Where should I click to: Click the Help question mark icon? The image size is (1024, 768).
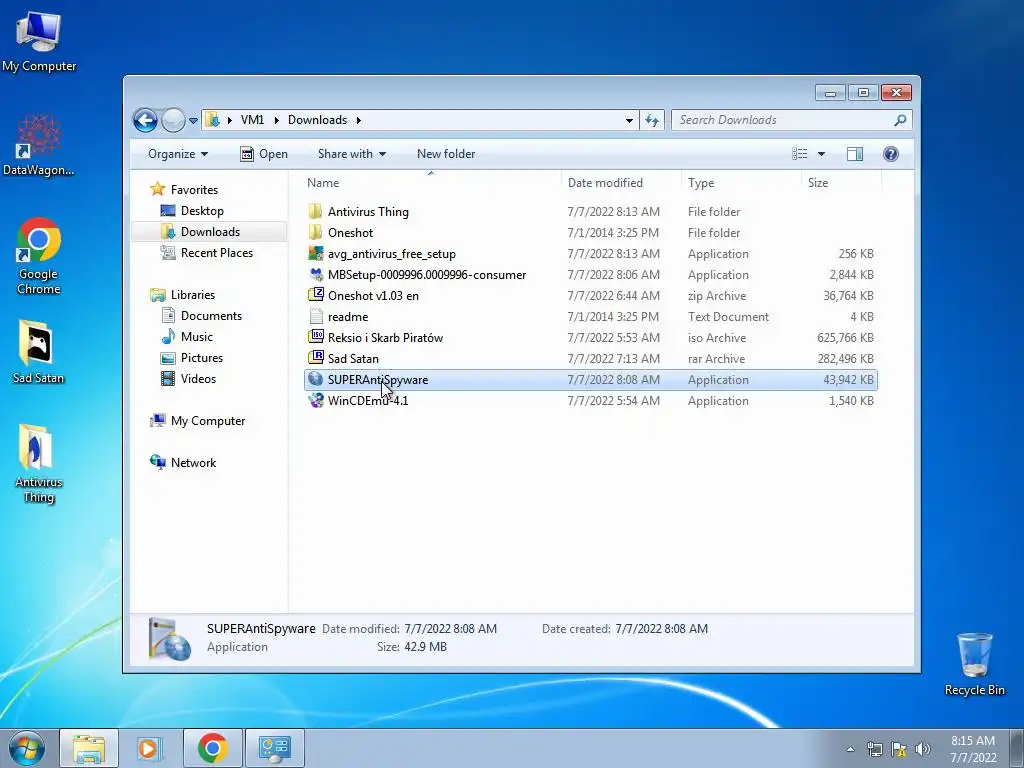tap(891, 154)
